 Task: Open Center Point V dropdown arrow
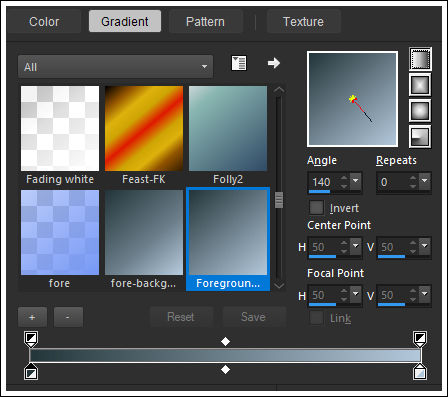[x=424, y=247]
